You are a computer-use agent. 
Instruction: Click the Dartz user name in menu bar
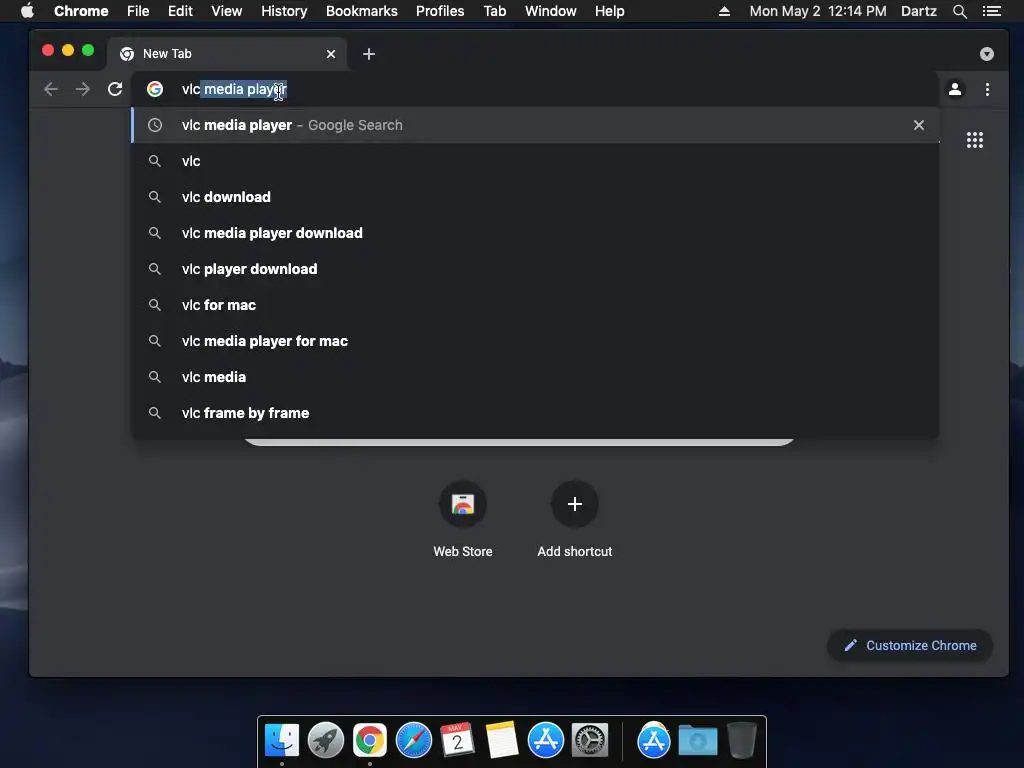919,11
